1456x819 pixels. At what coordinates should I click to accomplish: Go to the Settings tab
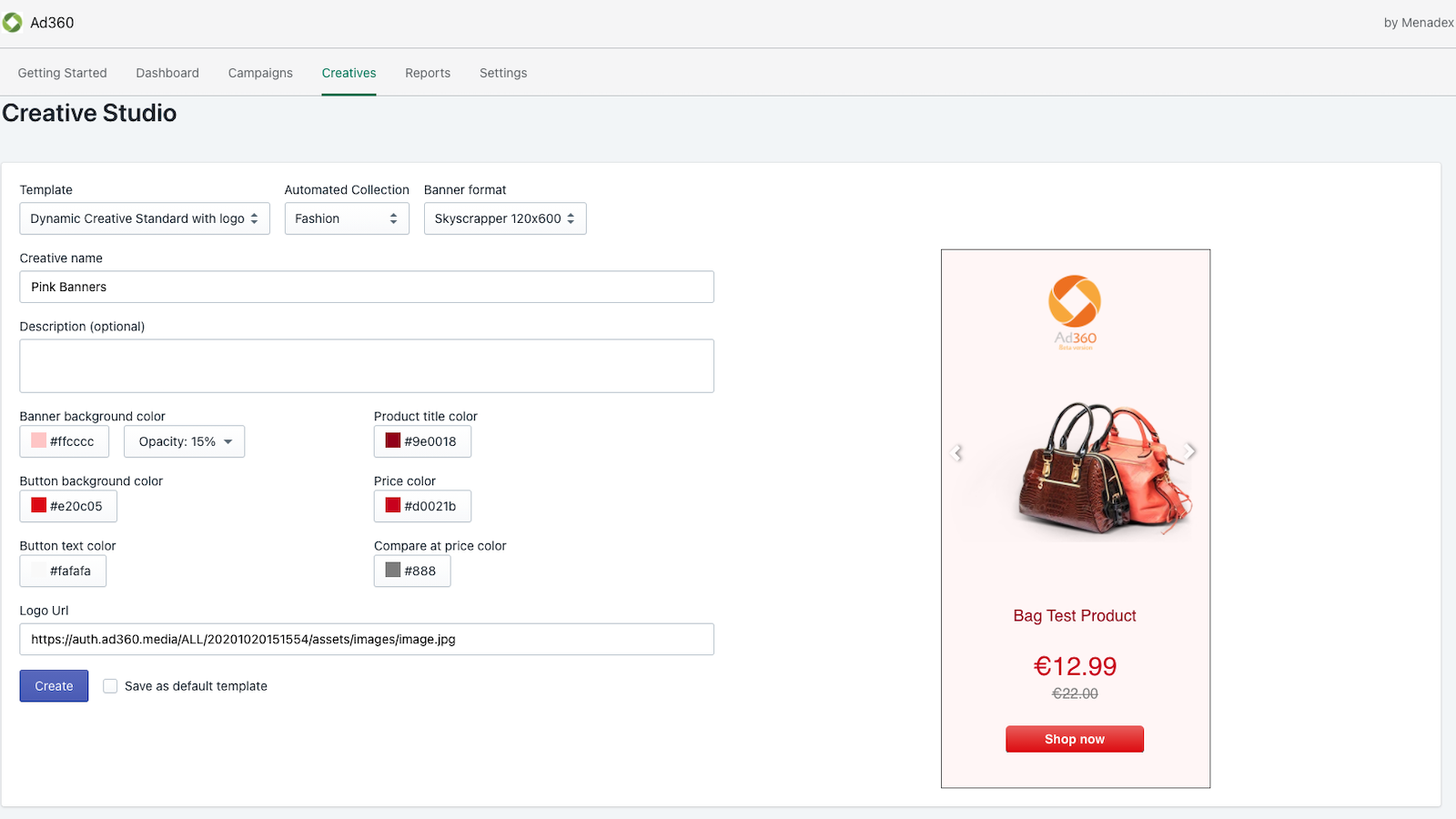click(x=503, y=73)
